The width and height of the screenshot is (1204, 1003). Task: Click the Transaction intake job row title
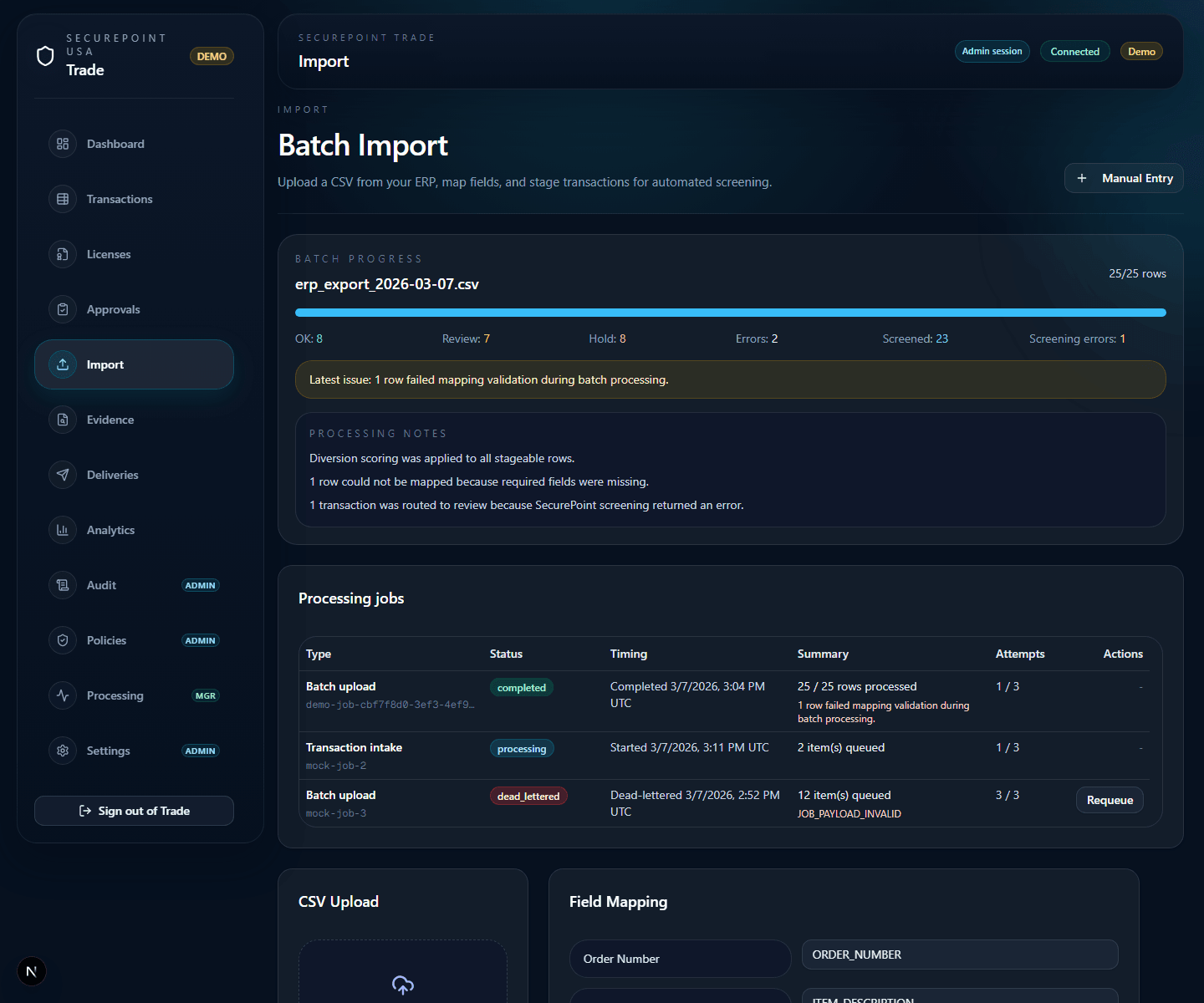click(354, 747)
